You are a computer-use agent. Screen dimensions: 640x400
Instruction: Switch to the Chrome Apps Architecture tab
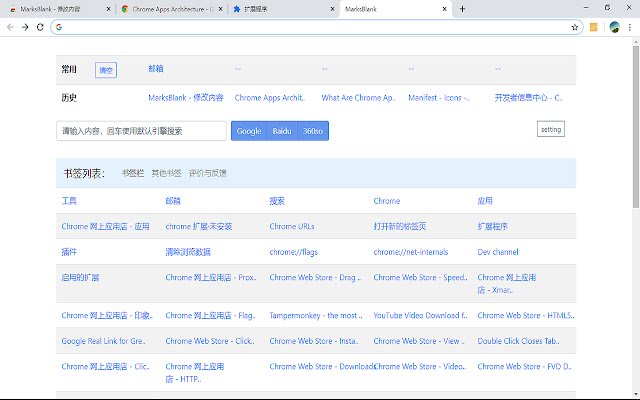click(173, 9)
